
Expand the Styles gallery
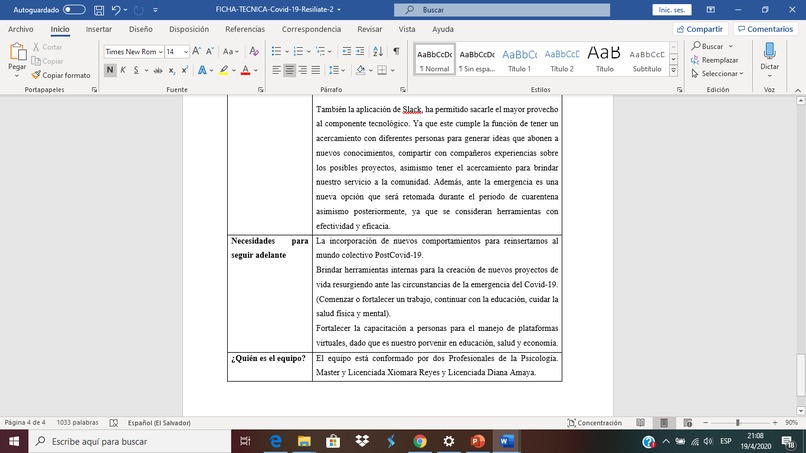[x=673, y=70]
